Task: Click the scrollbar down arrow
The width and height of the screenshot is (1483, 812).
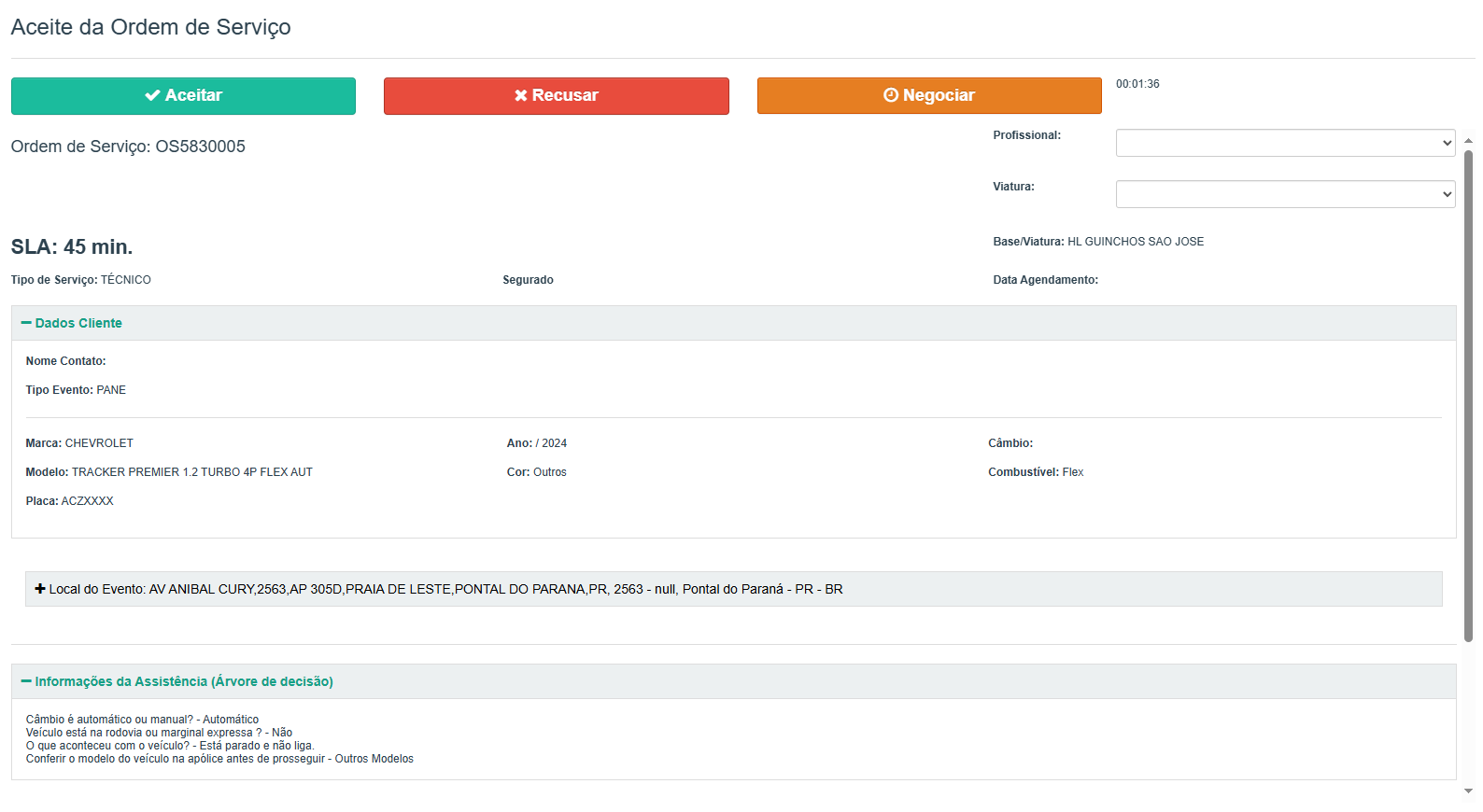Action: click(1468, 791)
